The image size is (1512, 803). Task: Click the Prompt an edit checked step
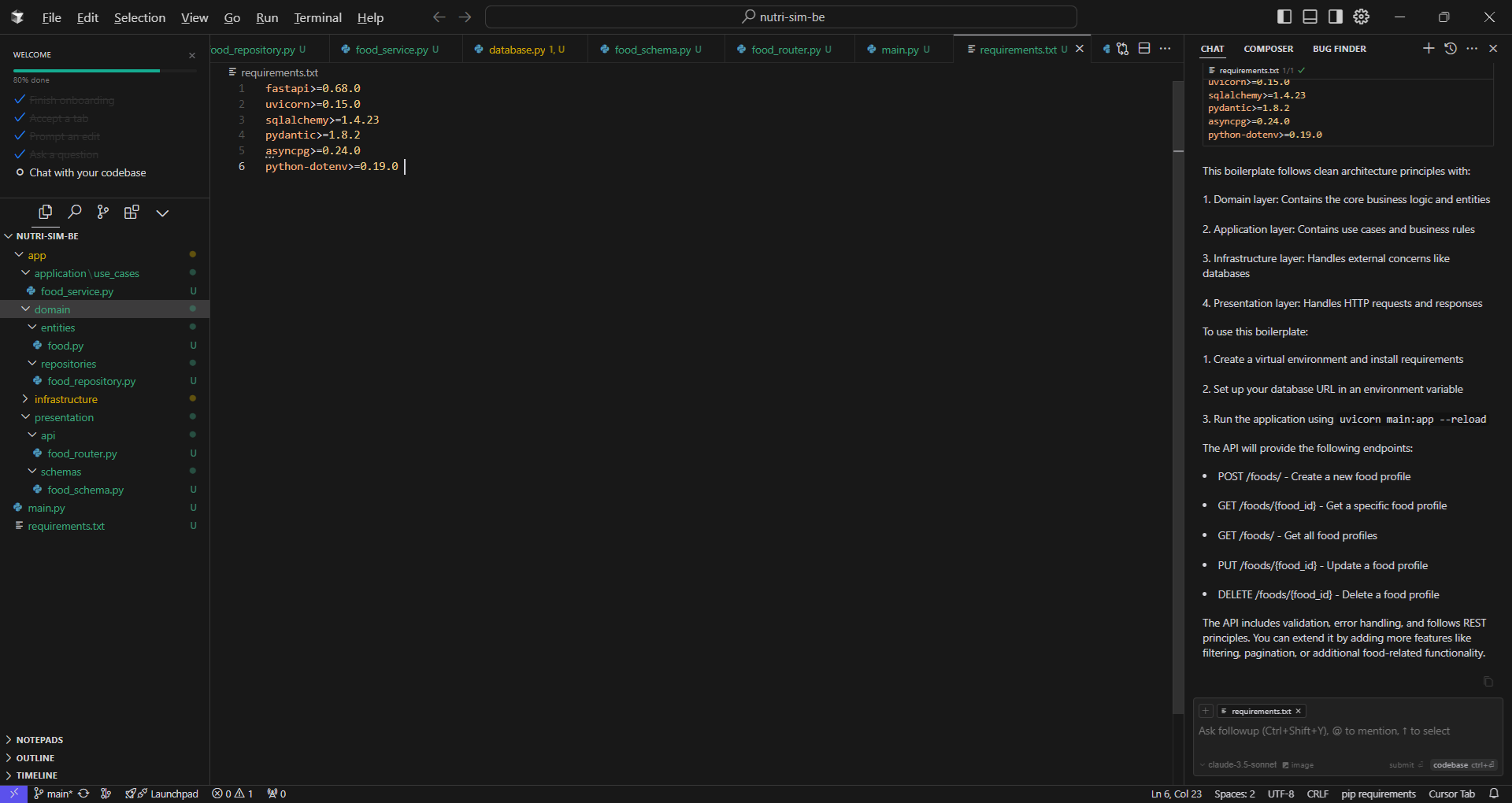tap(65, 136)
